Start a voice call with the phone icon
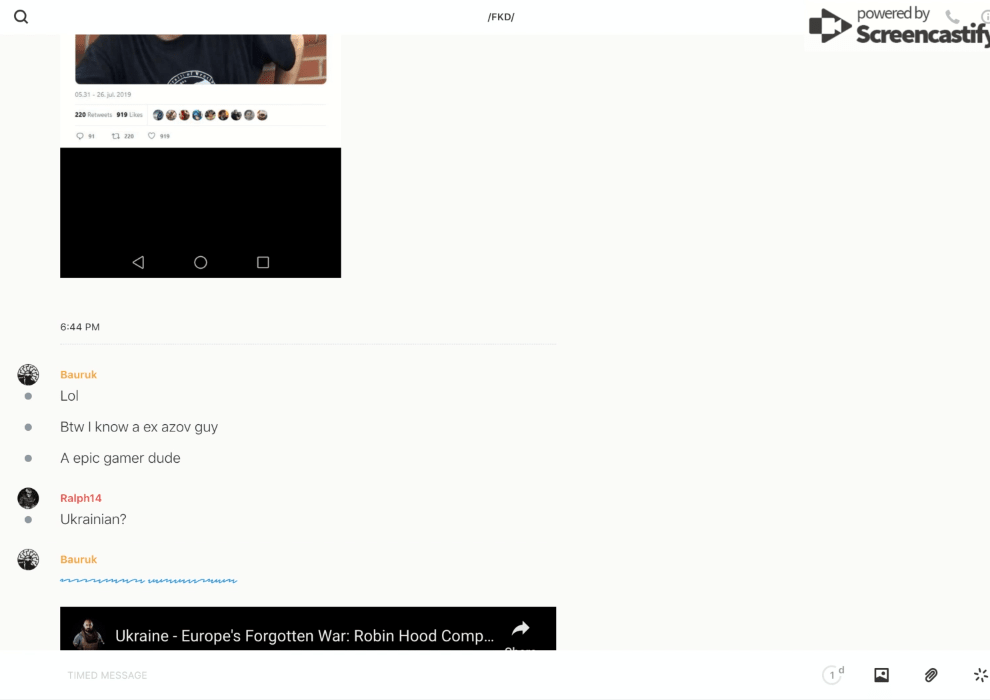The width and height of the screenshot is (990, 700). [952, 17]
